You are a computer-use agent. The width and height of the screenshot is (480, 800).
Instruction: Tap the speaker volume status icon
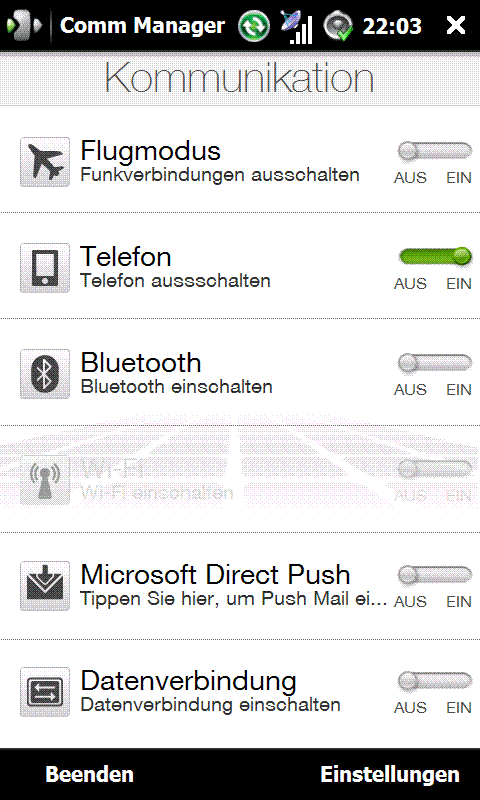pyautogui.click(x=338, y=26)
